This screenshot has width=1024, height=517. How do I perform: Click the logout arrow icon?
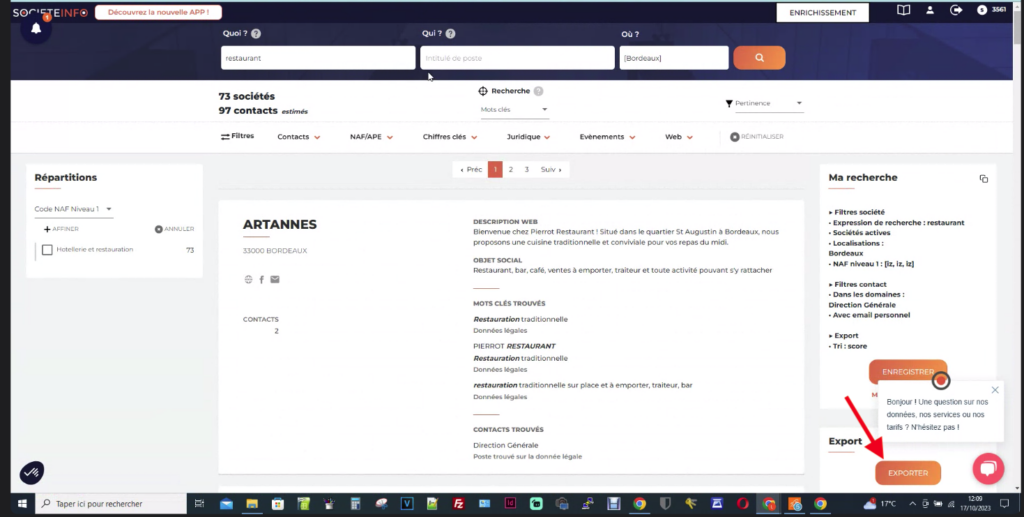point(956,11)
